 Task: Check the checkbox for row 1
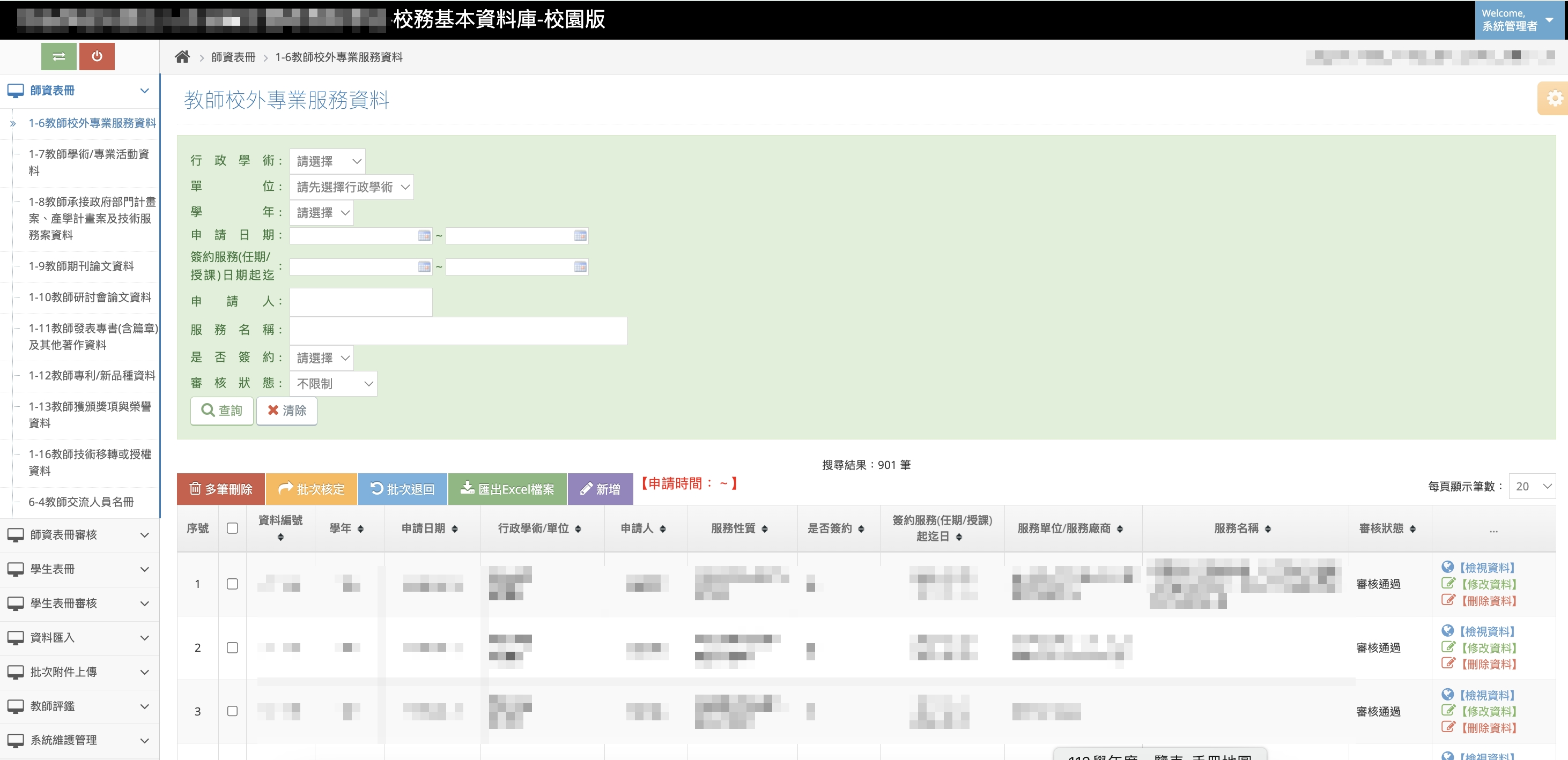(232, 584)
